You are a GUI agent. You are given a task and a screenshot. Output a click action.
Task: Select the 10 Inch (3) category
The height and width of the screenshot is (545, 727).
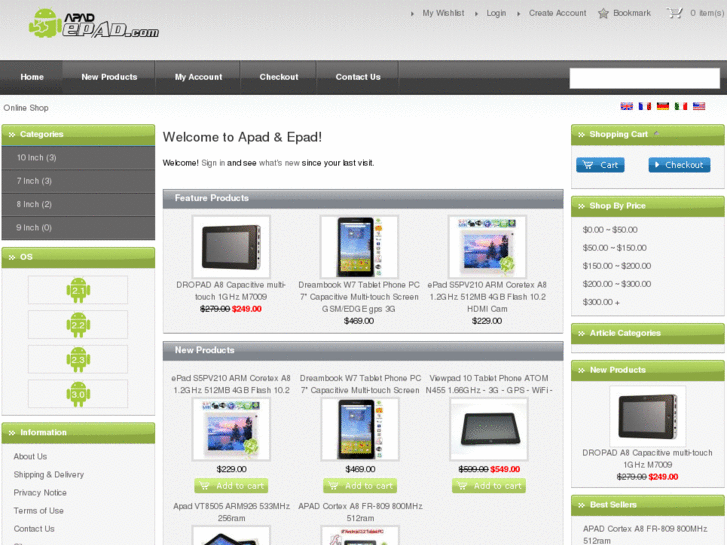78,158
